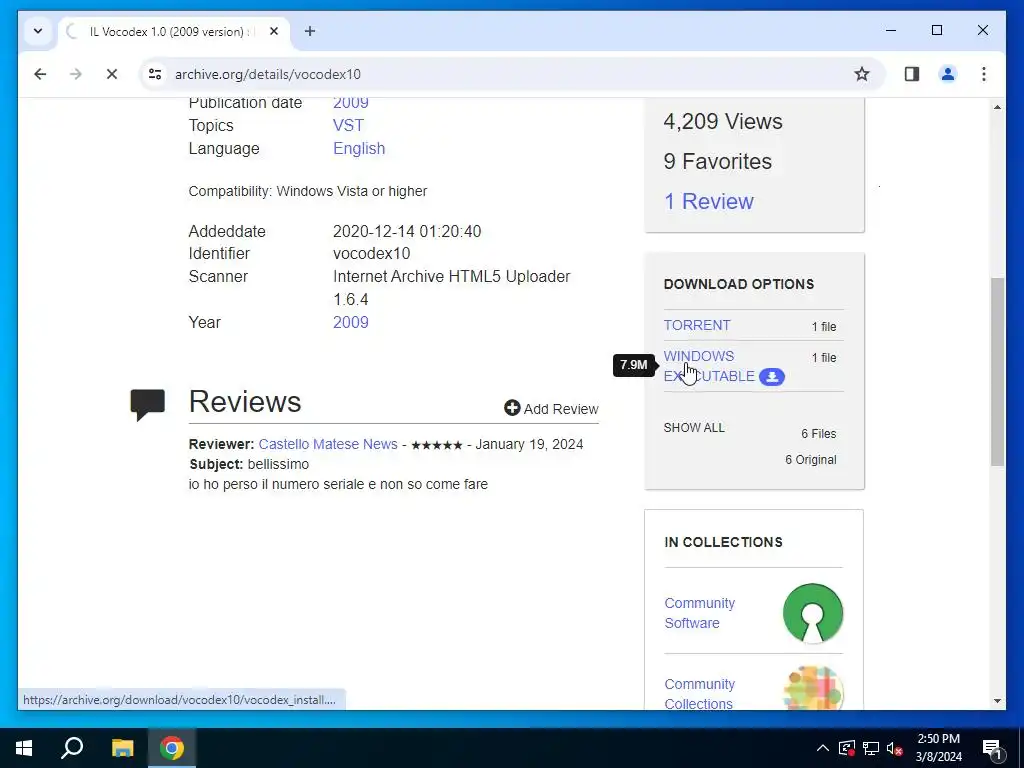This screenshot has height=768, width=1024.
Task: Click the Reviews speech bubble icon
Action: [x=148, y=404]
